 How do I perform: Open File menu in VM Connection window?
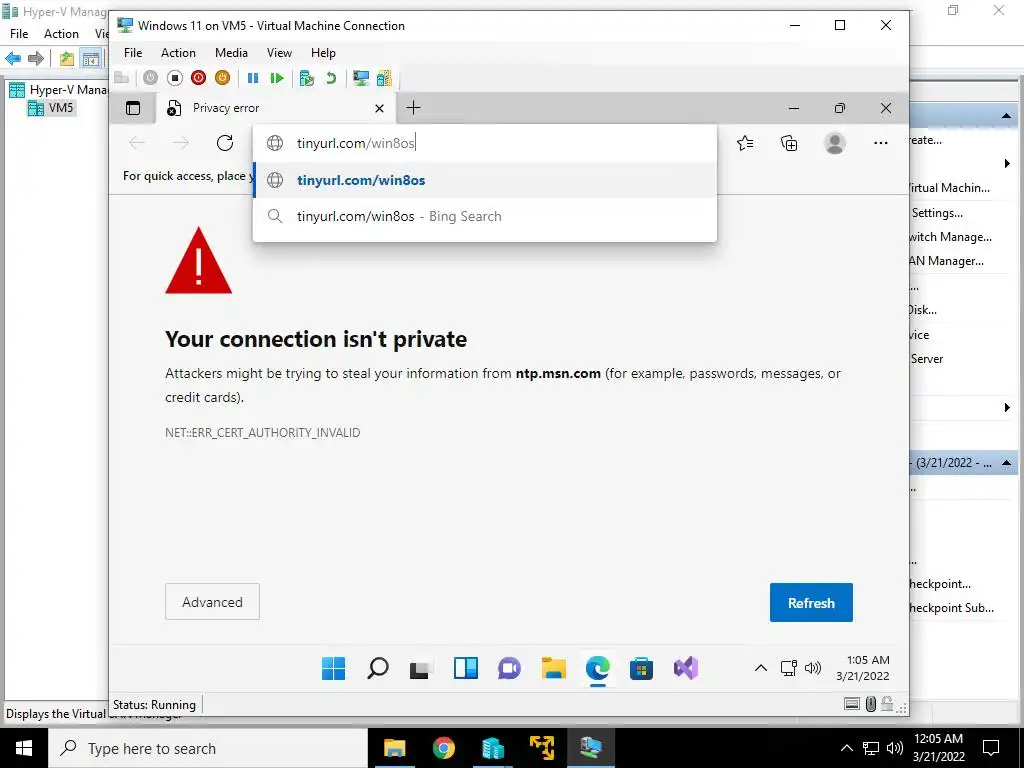click(x=133, y=53)
